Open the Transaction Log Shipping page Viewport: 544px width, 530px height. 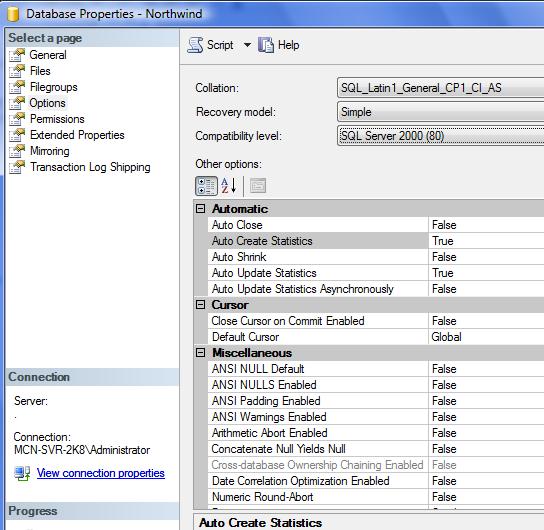[x=90, y=167]
